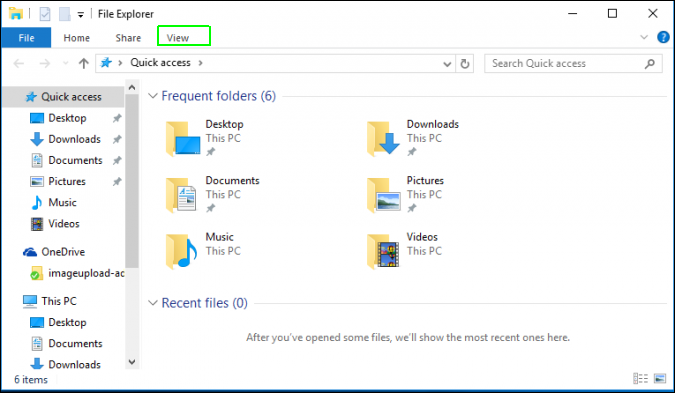Select OneDrive in the navigation pane

[x=63, y=252]
